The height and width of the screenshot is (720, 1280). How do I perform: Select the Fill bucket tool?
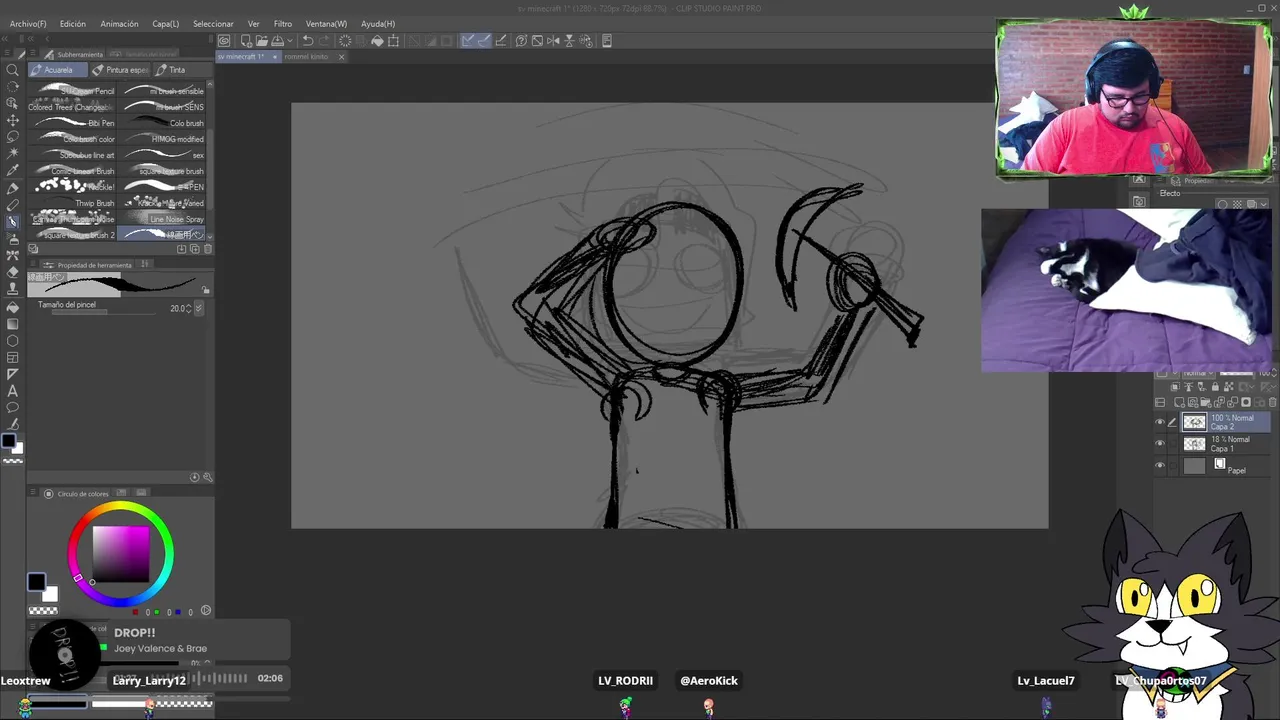point(13,307)
